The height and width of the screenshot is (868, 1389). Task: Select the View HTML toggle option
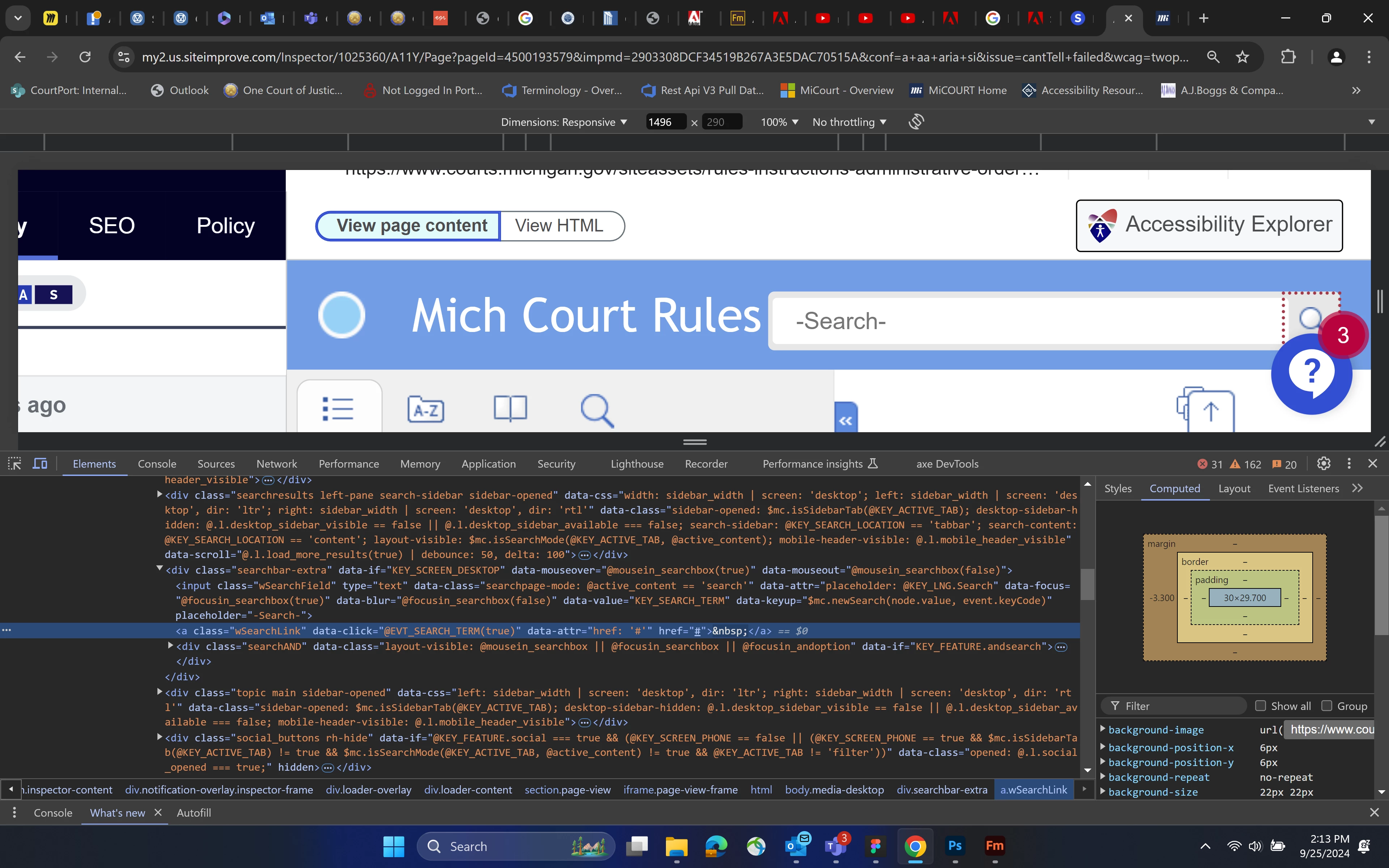click(559, 226)
